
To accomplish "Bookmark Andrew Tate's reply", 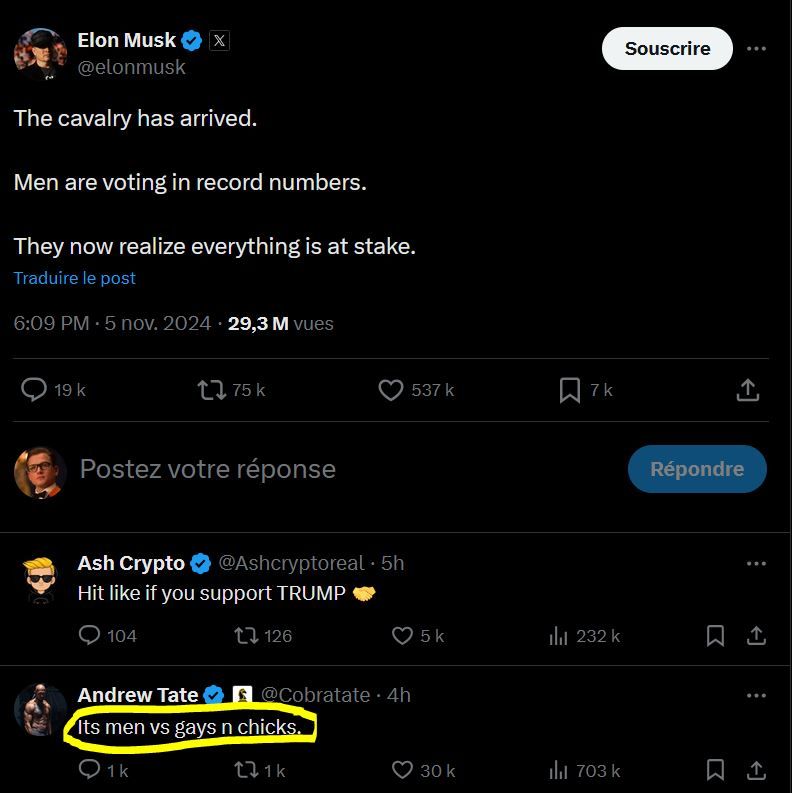I will (x=716, y=770).
